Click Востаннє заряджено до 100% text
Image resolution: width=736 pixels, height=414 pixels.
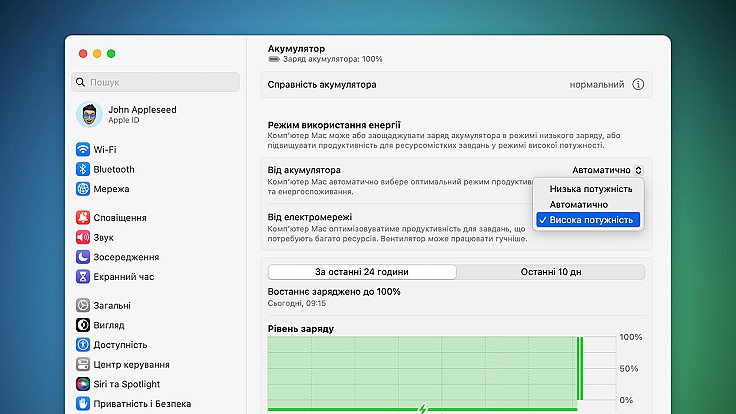(x=334, y=291)
